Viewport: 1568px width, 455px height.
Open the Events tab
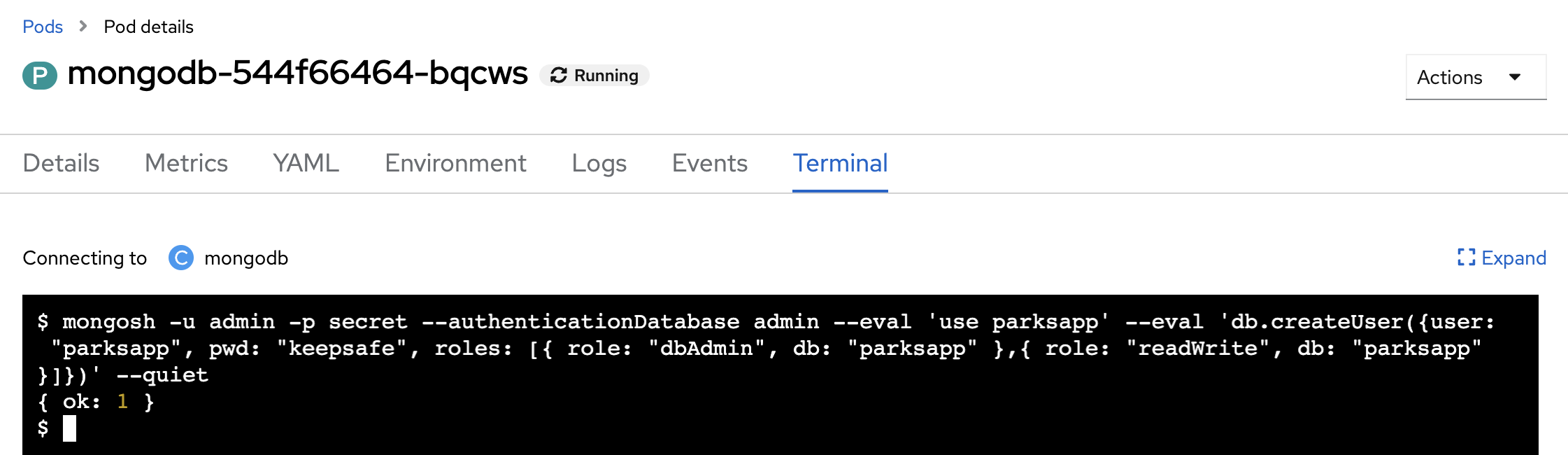click(709, 163)
